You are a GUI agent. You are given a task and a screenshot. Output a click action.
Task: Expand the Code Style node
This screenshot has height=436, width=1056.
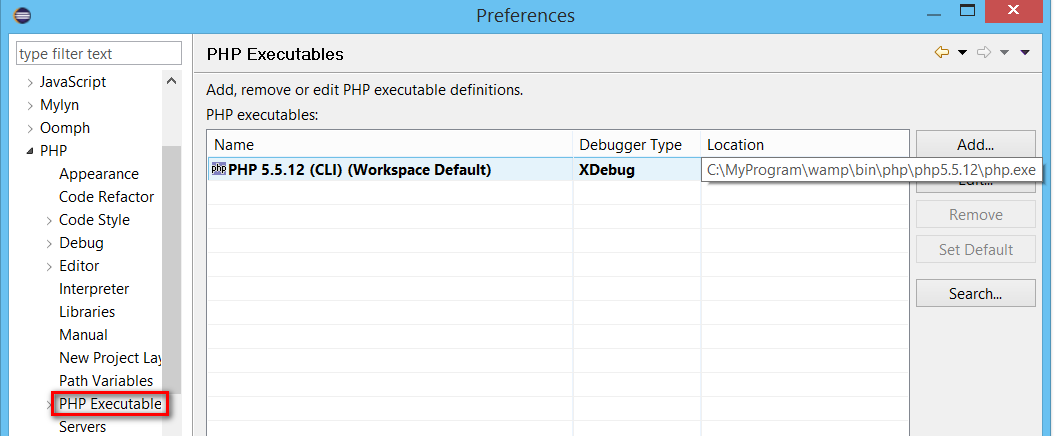49,220
